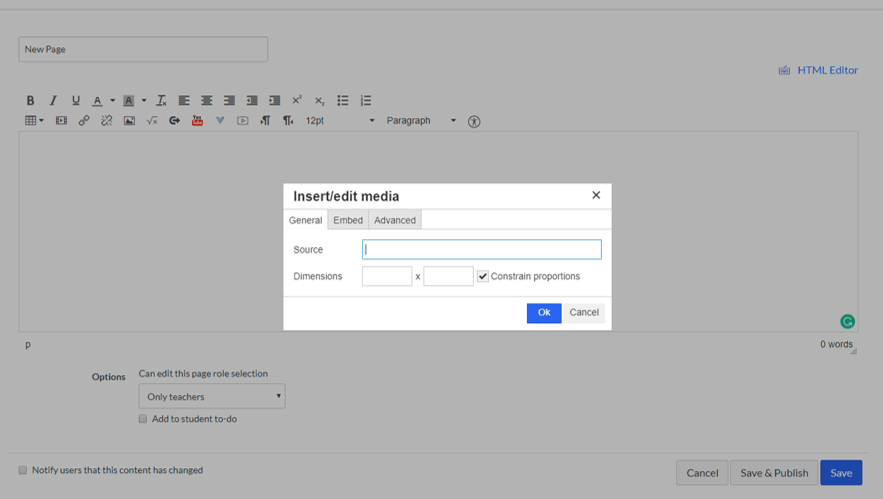This screenshot has width=883, height=499.
Task: Click the embed image icon
Action: 129,121
